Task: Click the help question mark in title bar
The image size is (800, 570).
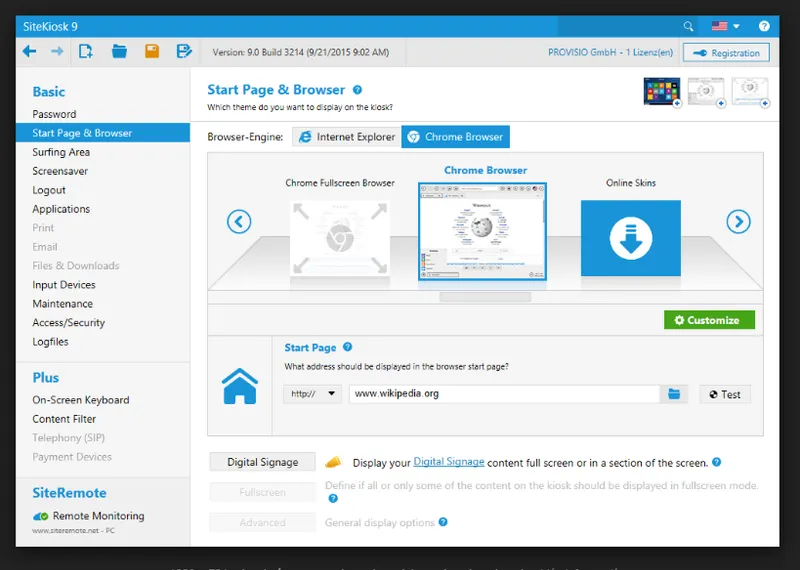Action: coord(764,26)
